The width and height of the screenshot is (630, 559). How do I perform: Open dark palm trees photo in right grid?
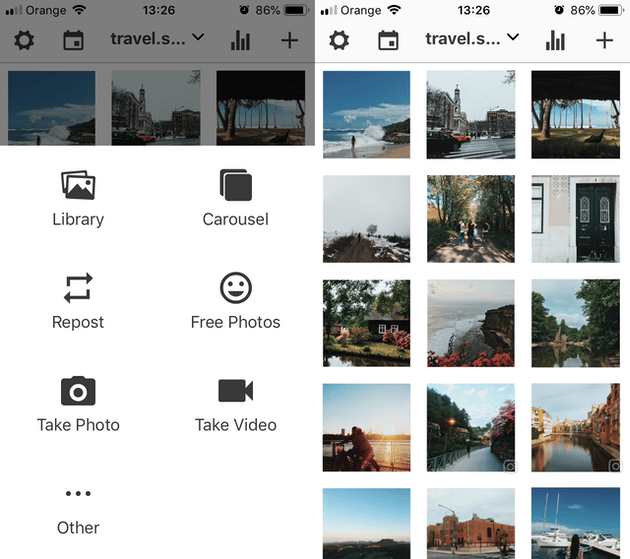click(575, 115)
